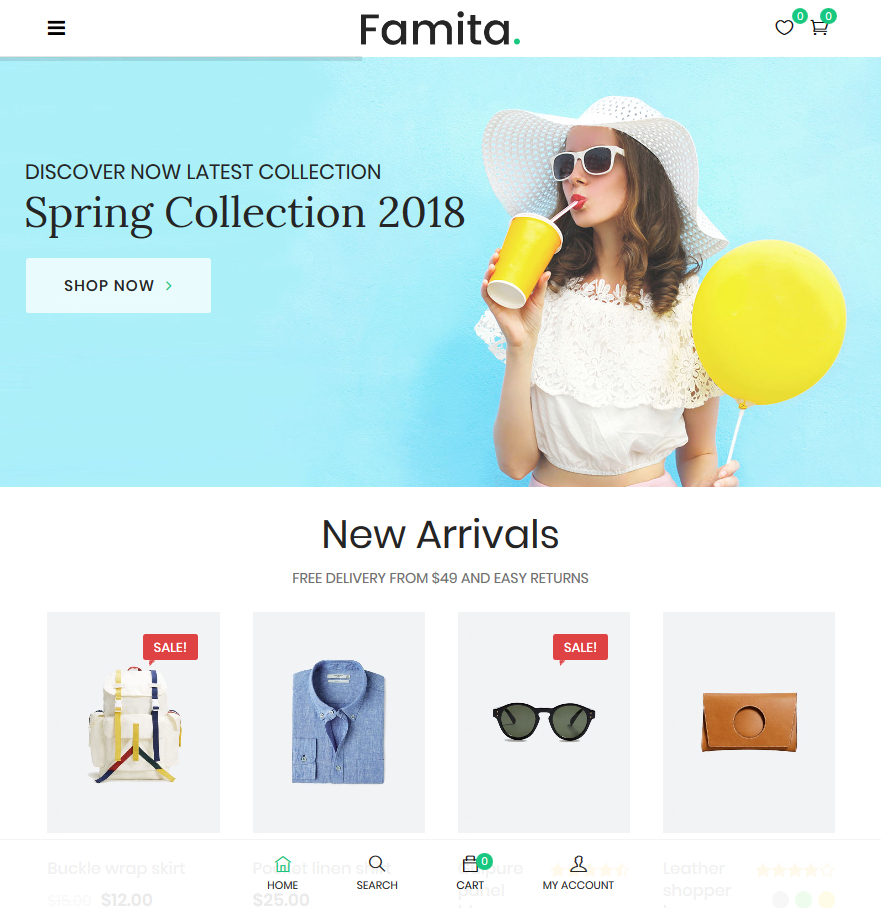
Task: Open the hamburger menu
Action: click(x=56, y=28)
